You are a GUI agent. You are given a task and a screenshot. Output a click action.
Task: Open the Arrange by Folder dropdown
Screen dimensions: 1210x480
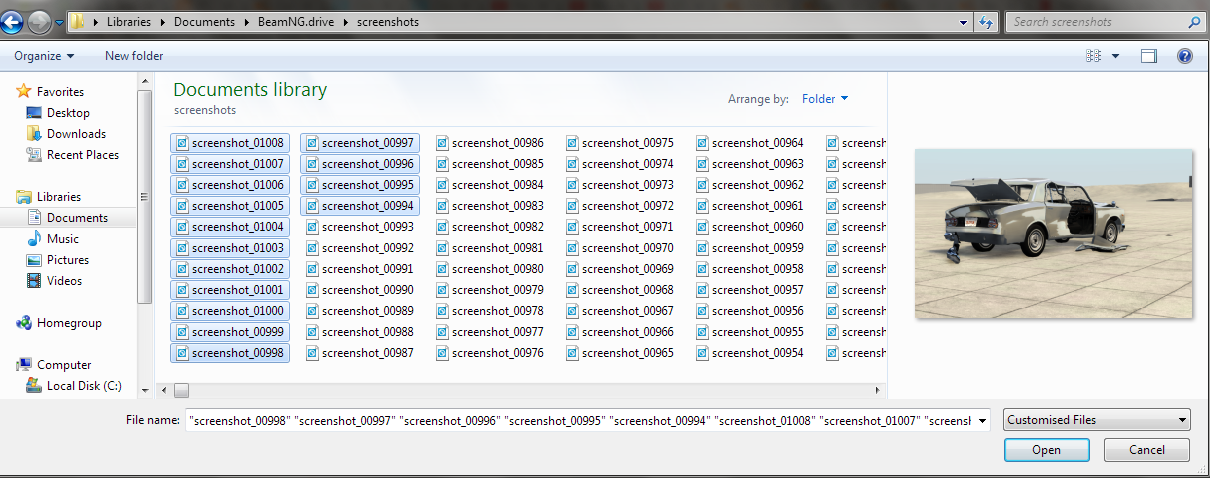tap(825, 99)
